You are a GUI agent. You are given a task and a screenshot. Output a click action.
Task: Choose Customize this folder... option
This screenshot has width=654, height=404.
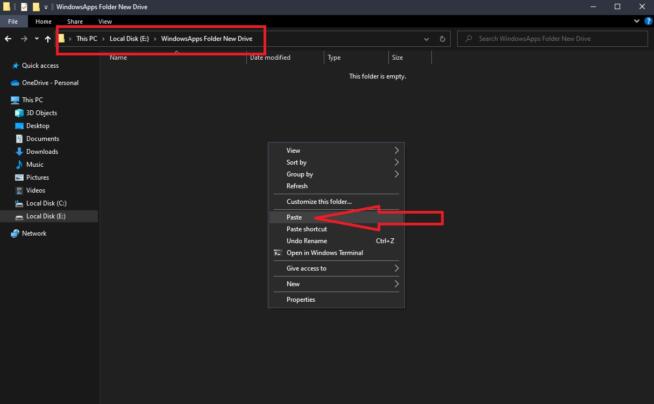click(x=336, y=202)
